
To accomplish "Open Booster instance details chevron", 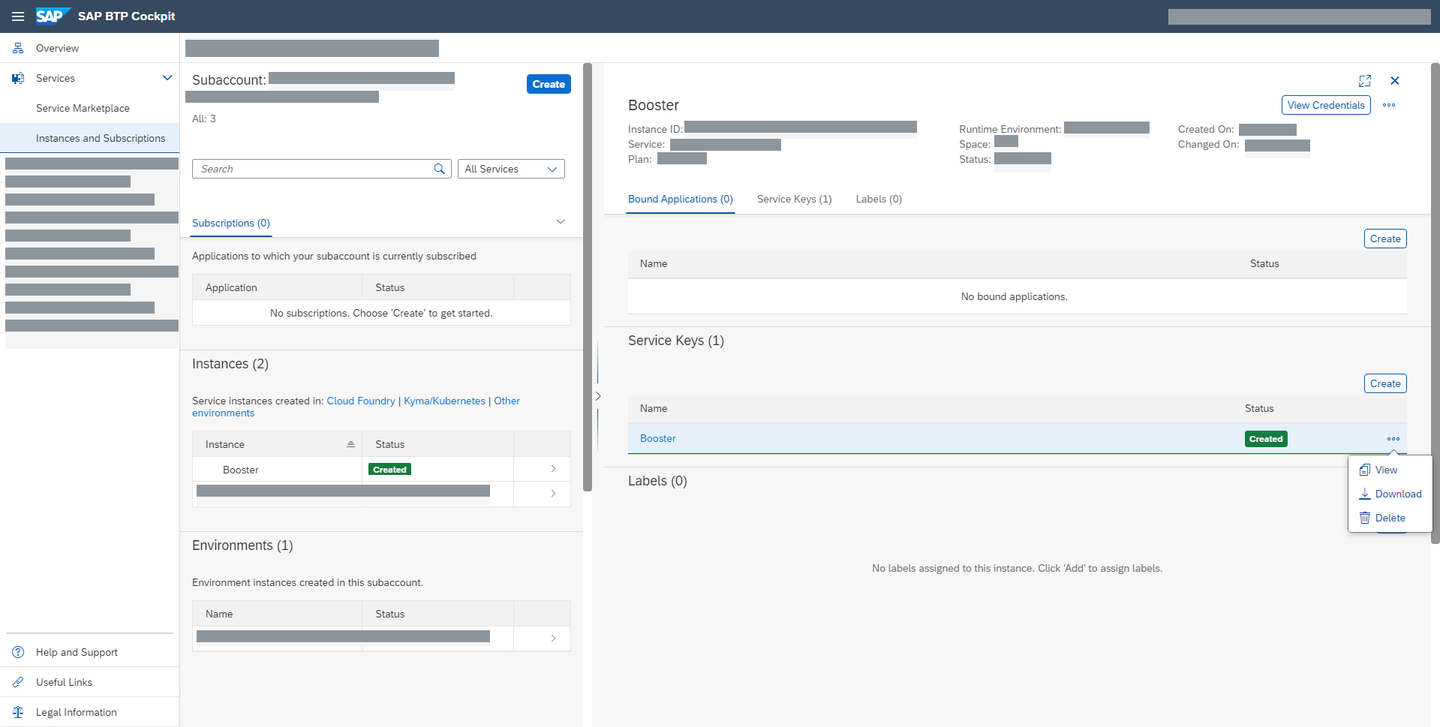I will point(553,468).
